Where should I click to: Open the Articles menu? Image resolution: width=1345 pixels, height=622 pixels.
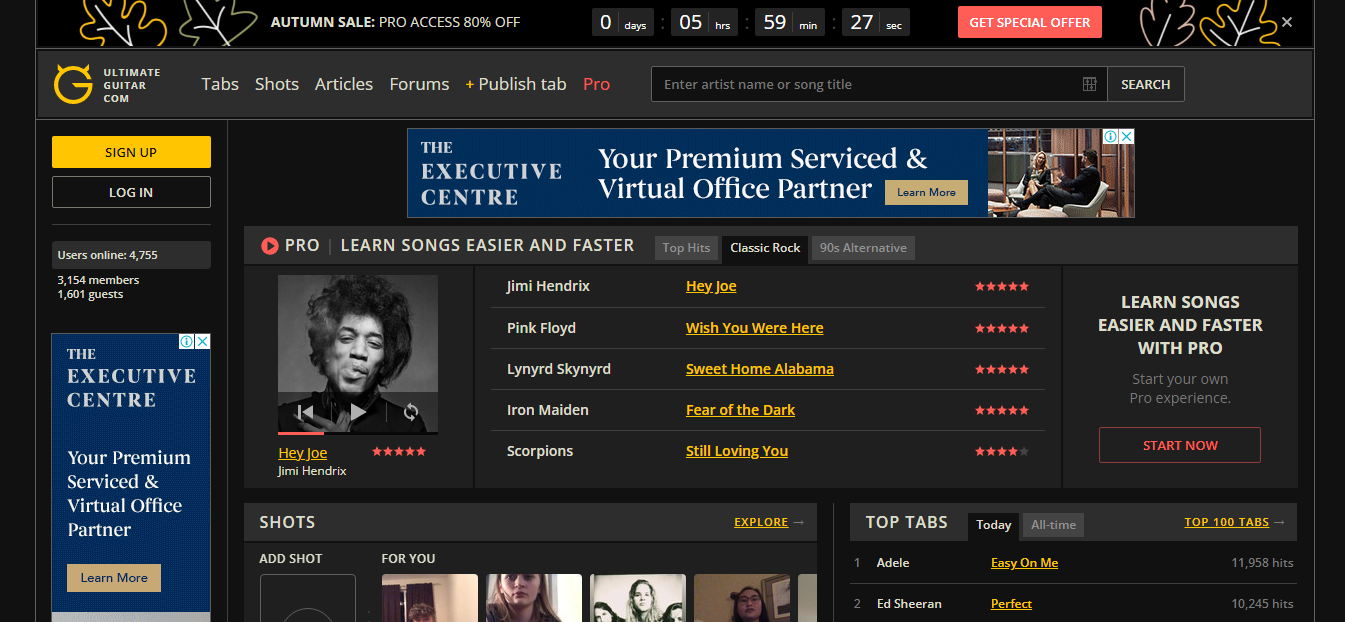tap(344, 84)
